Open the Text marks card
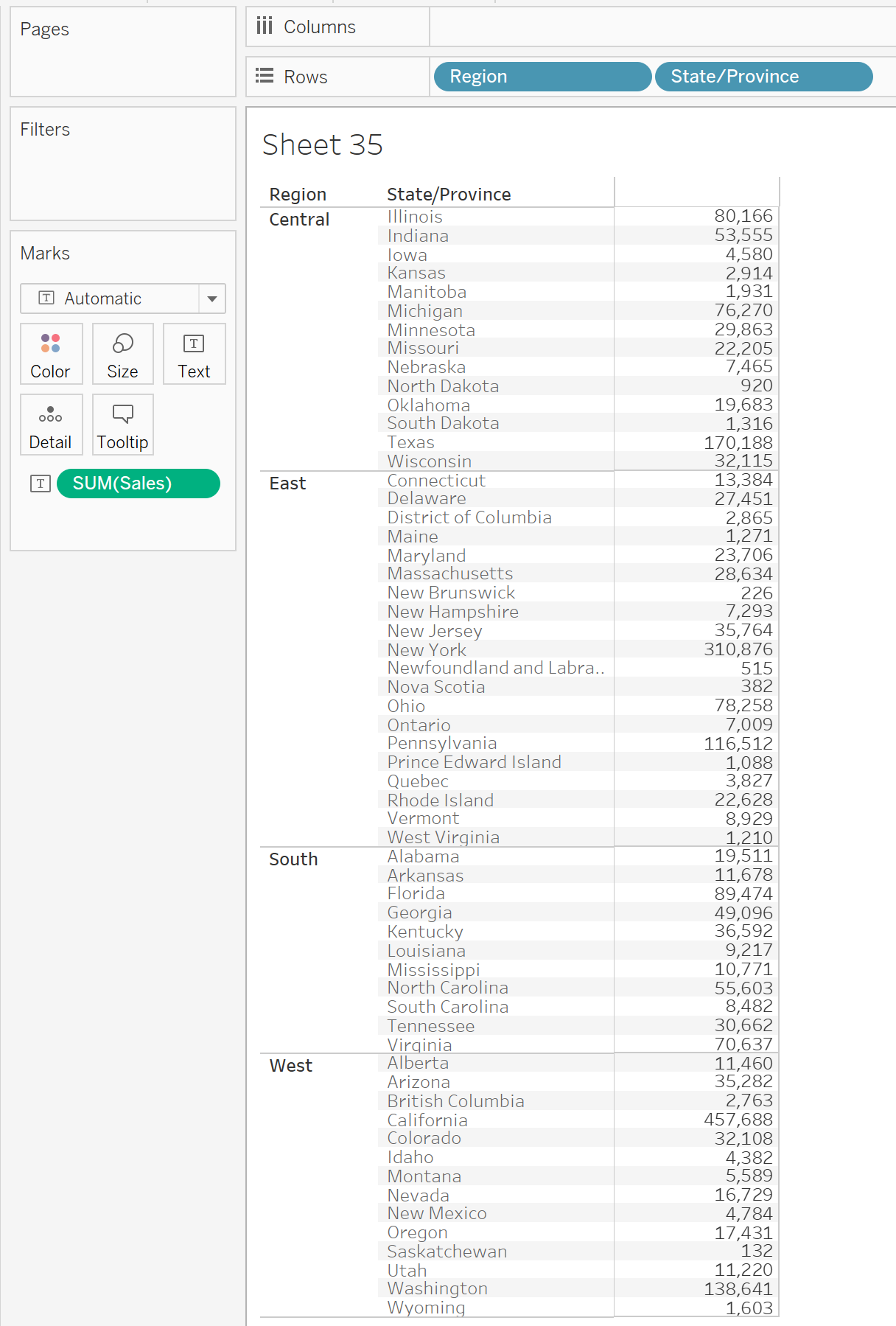Screen dimensions: 896x1326 click(x=195, y=354)
